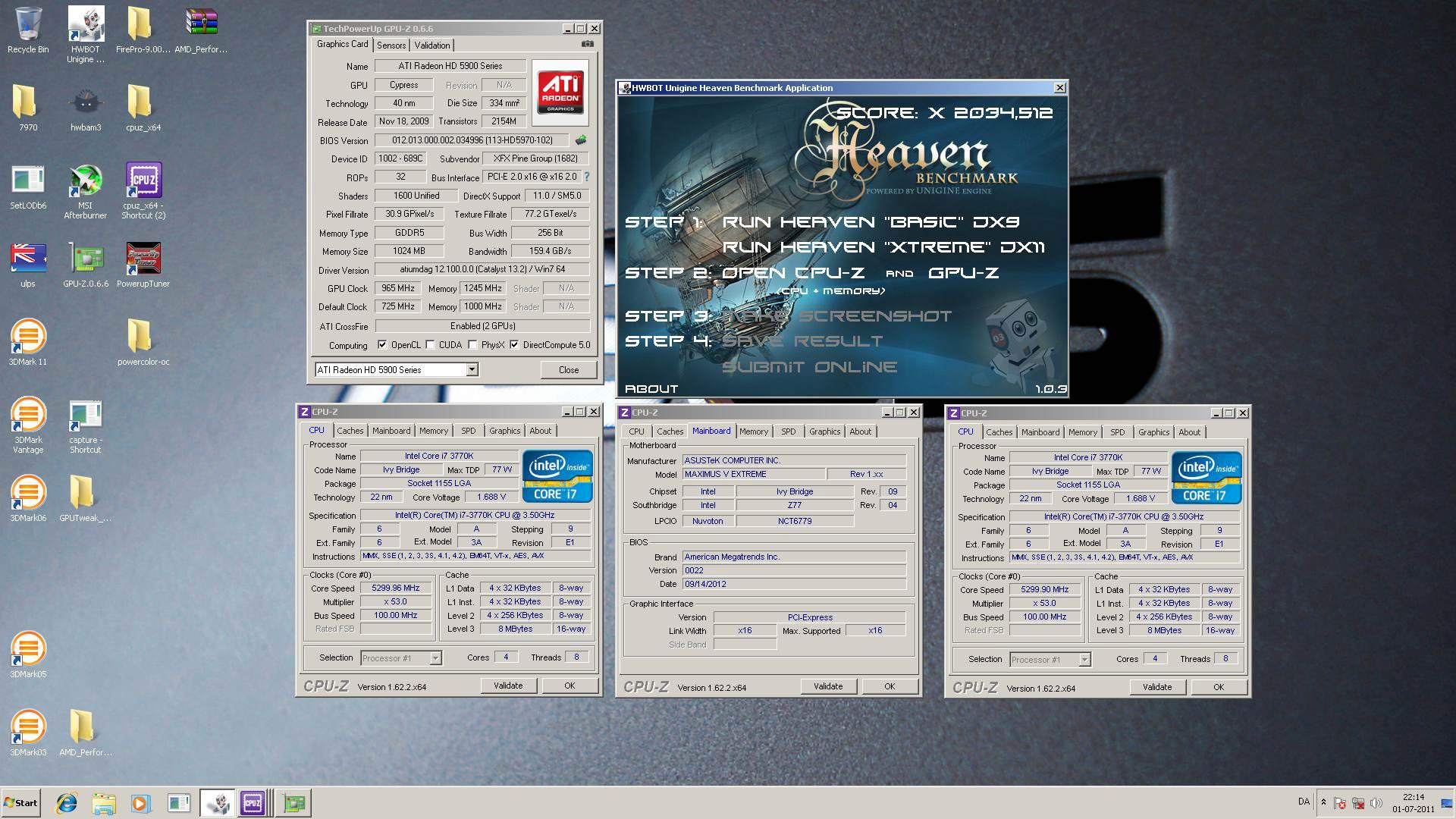Launch 3DMark03 shortcut
The width and height of the screenshot is (1456, 819).
(x=28, y=733)
